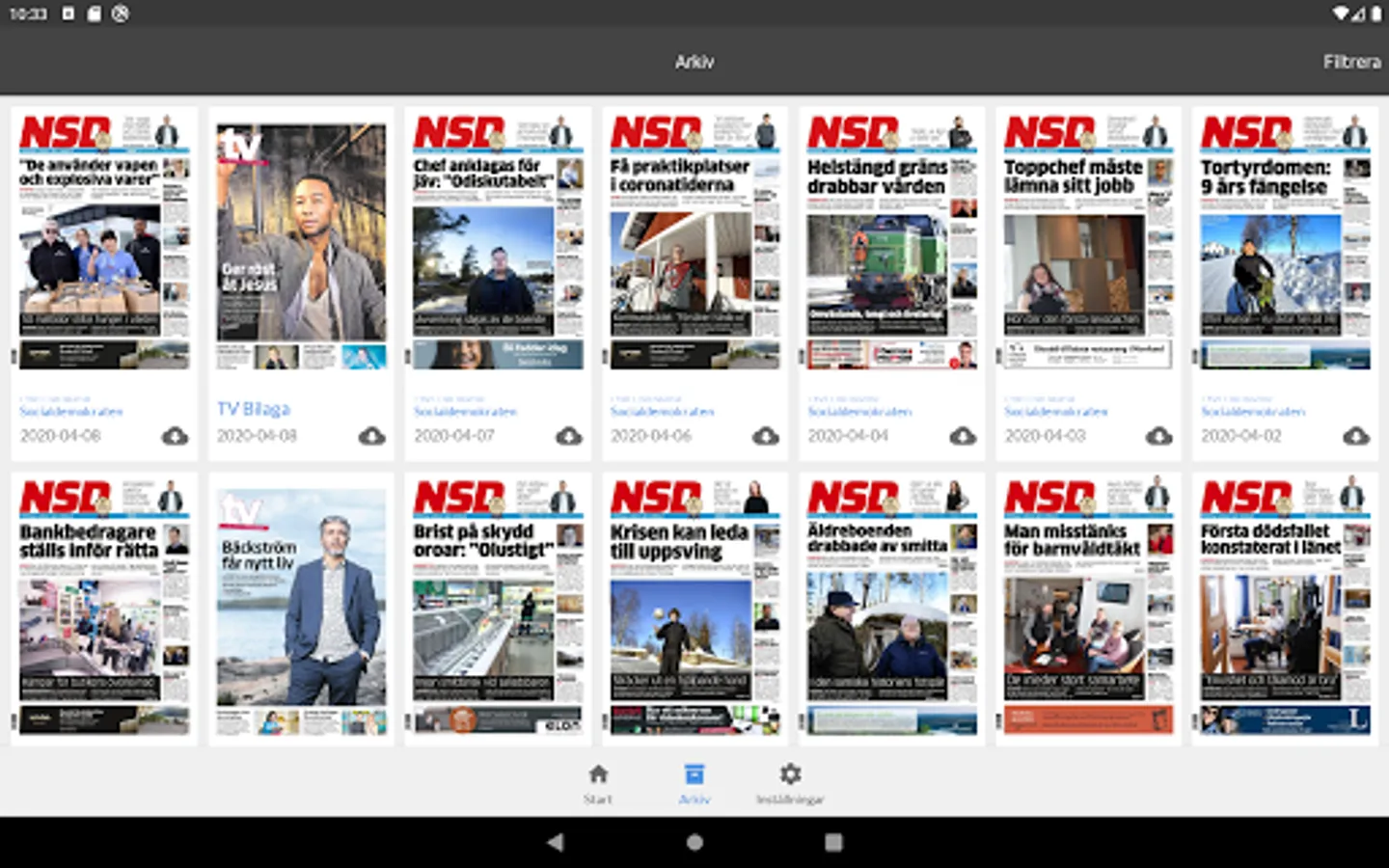Select the date text 2020-04-04
Screen dimensions: 1389x868
click(x=848, y=436)
